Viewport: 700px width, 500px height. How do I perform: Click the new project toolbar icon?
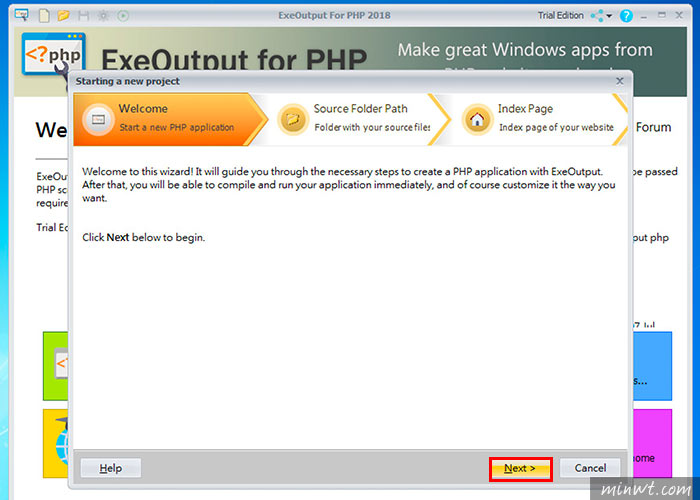coord(44,16)
